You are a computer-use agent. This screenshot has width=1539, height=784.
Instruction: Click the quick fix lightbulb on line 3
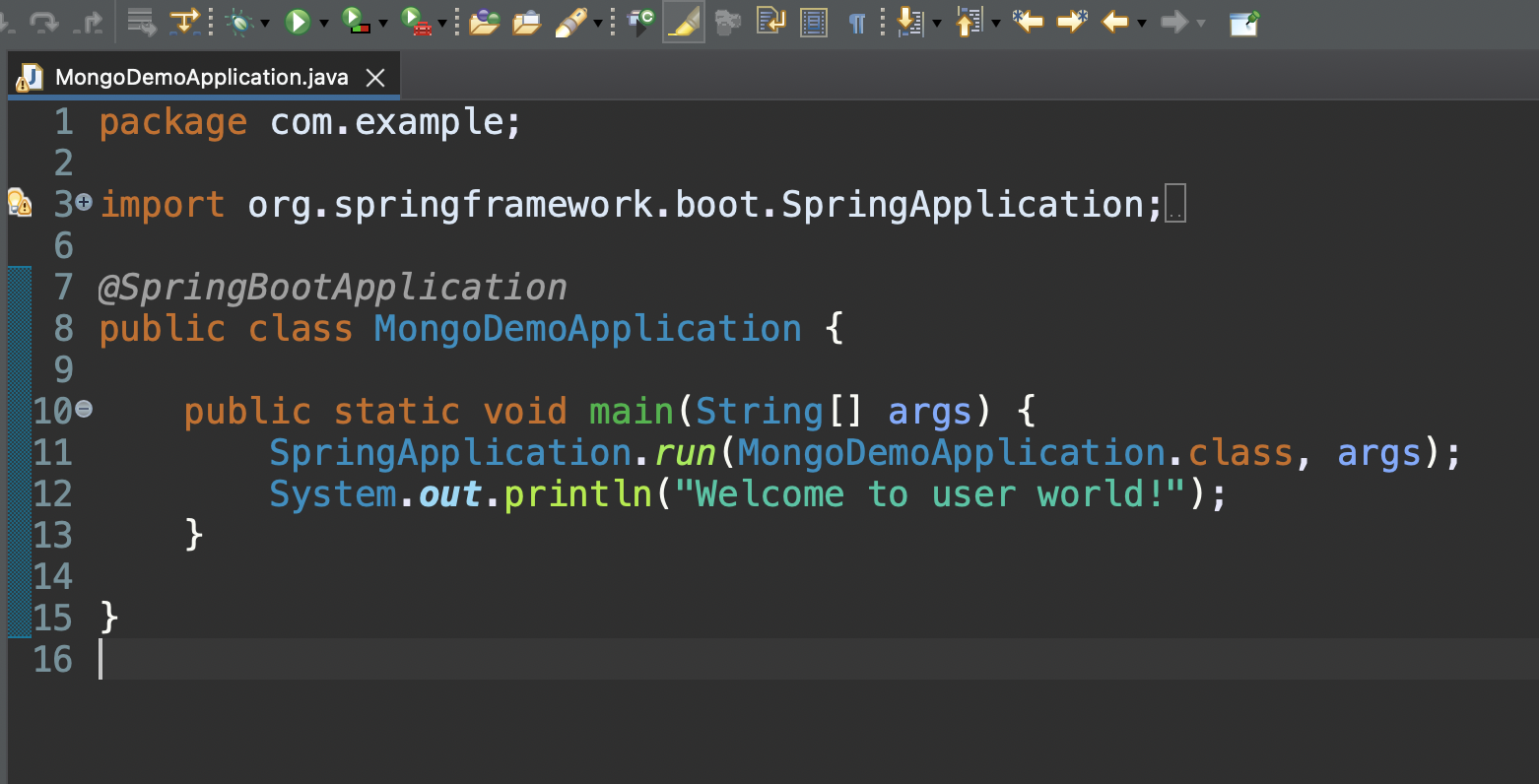point(19,203)
